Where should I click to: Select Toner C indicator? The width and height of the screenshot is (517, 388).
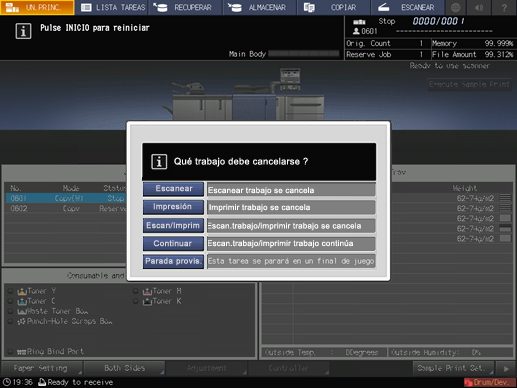click(x=10, y=301)
